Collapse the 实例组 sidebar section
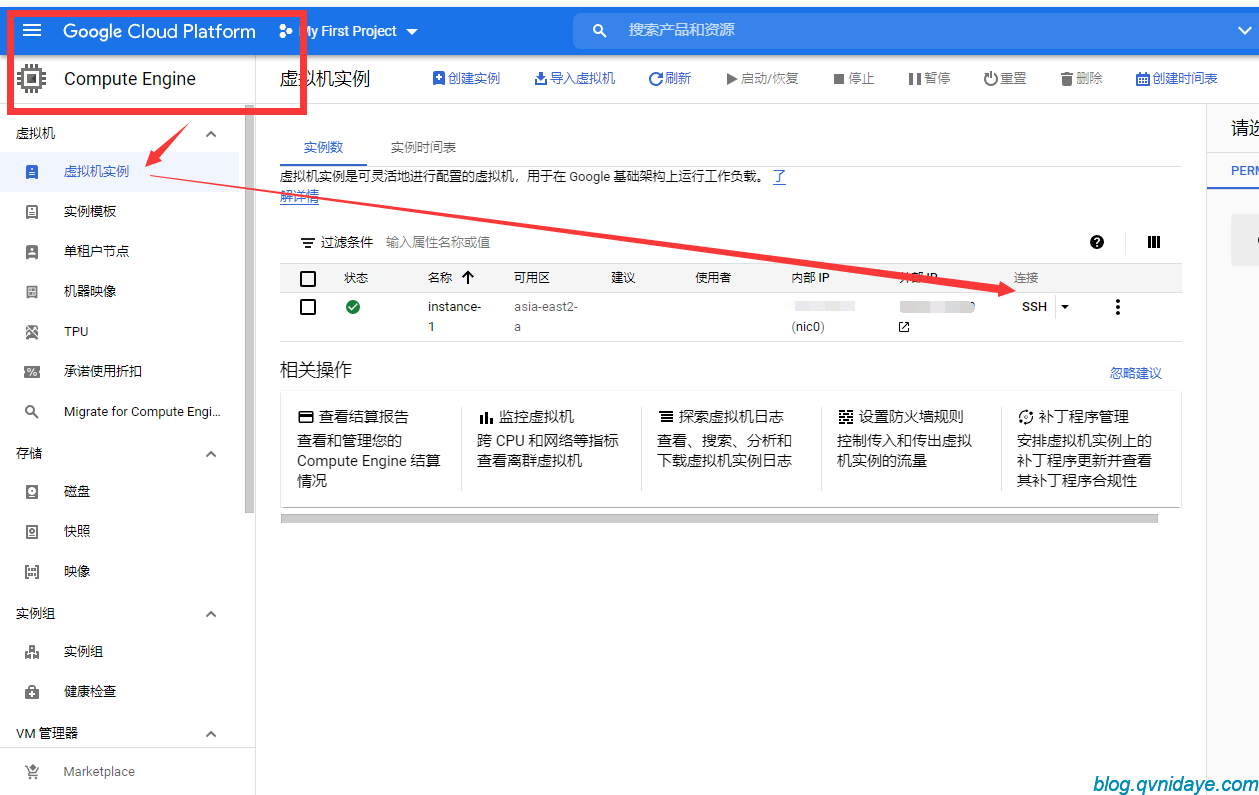The width and height of the screenshot is (1259, 795). click(x=211, y=614)
